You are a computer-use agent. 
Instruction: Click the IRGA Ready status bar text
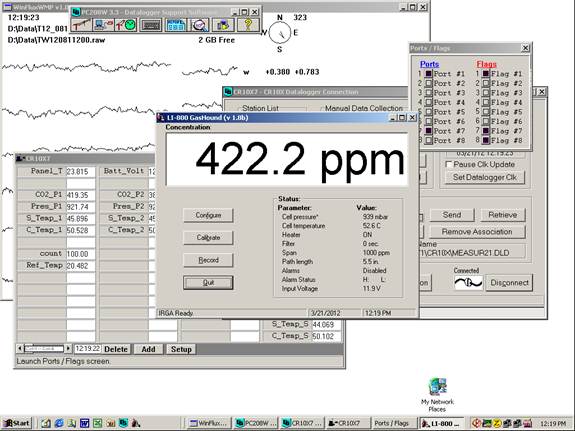click(x=176, y=313)
